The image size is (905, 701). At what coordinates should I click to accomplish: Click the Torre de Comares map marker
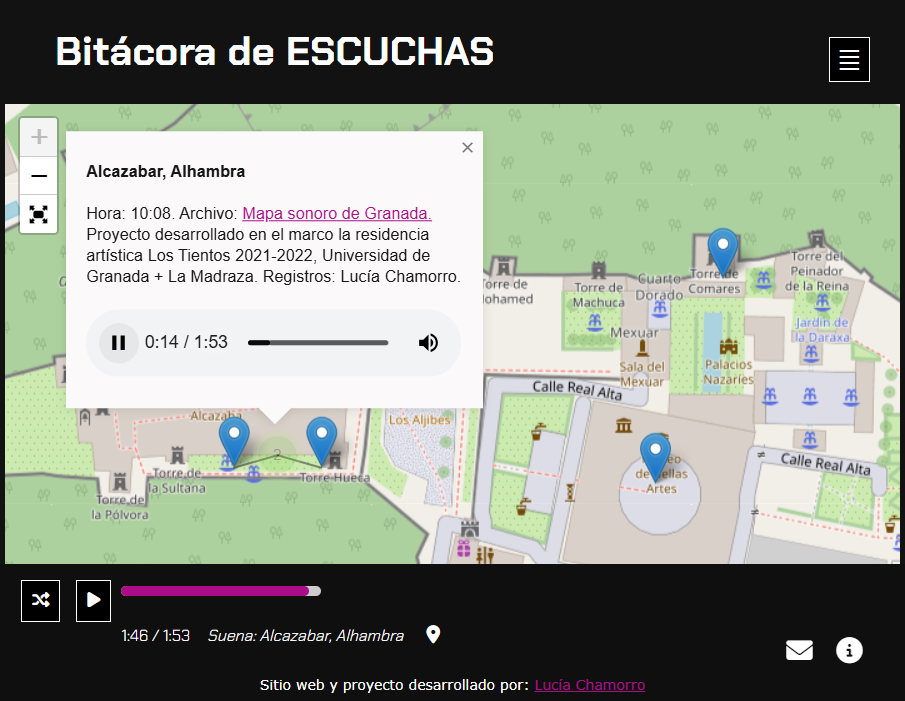coord(722,250)
